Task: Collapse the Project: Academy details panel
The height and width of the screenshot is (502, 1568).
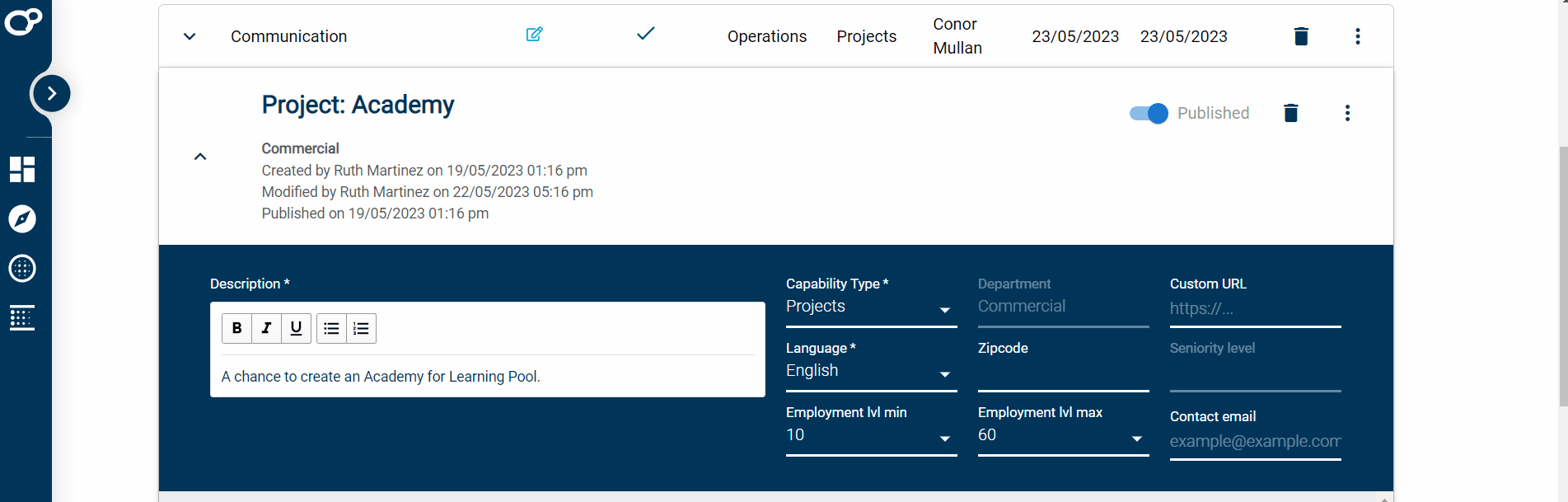Action: [200, 157]
